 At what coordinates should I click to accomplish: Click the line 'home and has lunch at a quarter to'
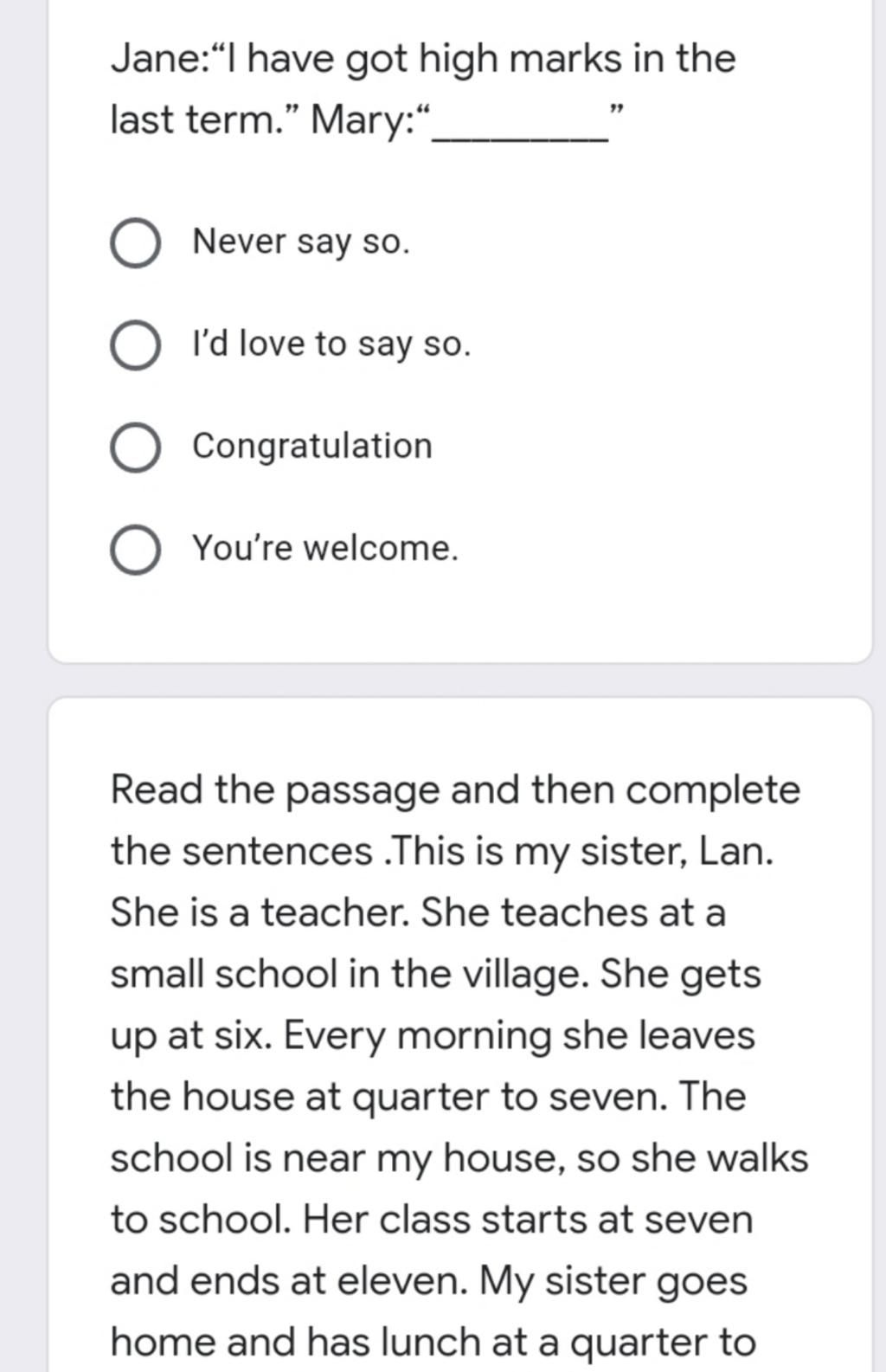point(433,1343)
